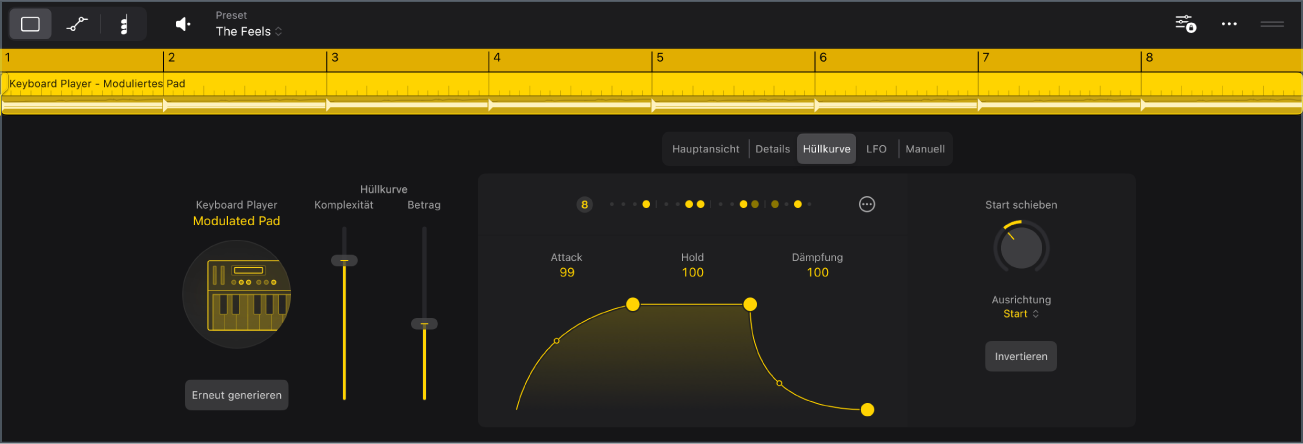Image resolution: width=1303 pixels, height=444 pixels.
Task: Click the Dämpfung value 100
Action: [x=818, y=273]
